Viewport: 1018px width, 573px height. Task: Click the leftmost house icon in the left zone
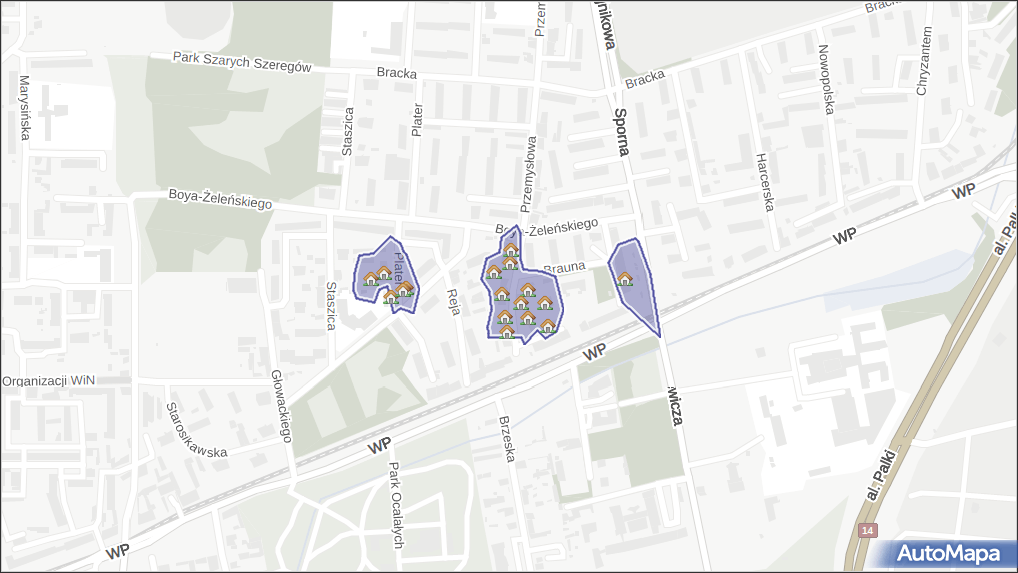tap(370, 279)
